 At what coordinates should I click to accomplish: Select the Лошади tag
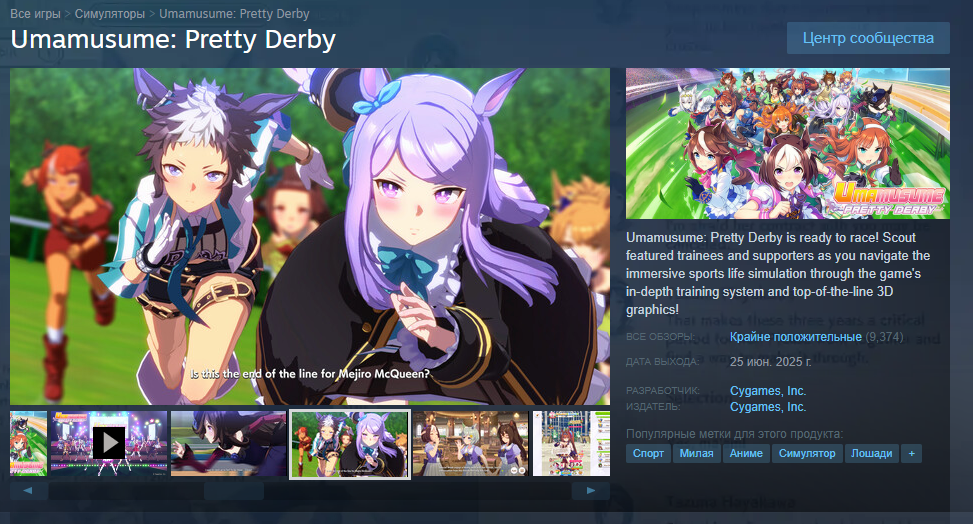(x=871, y=453)
